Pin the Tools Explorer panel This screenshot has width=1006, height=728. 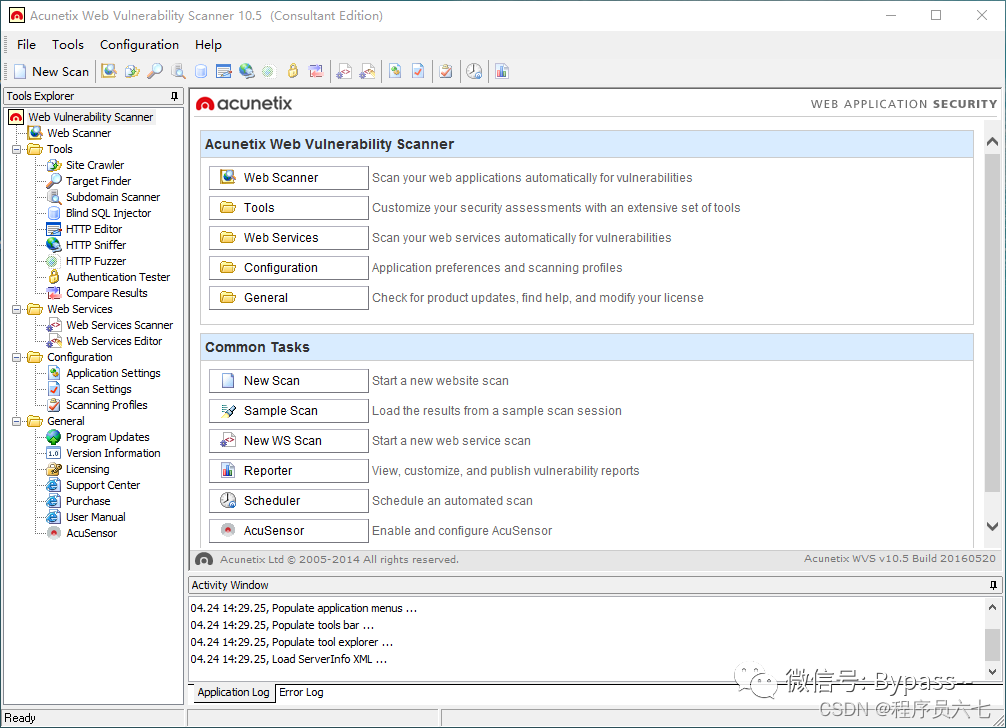click(174, 96)
